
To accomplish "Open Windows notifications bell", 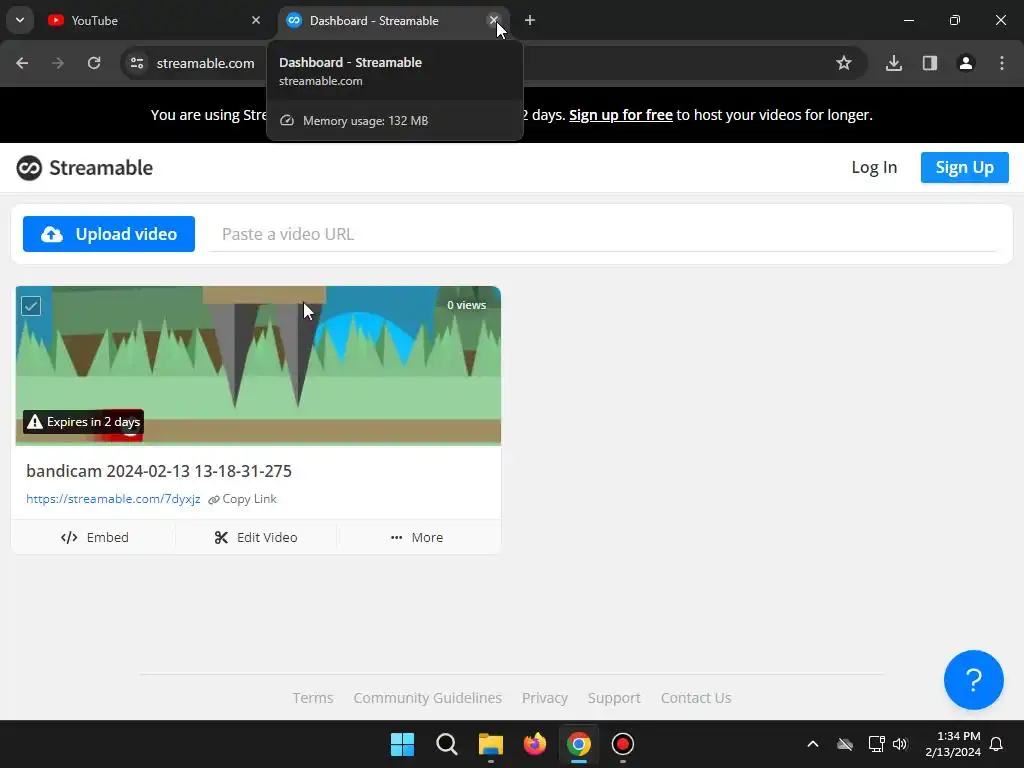I will coord(996,744).
